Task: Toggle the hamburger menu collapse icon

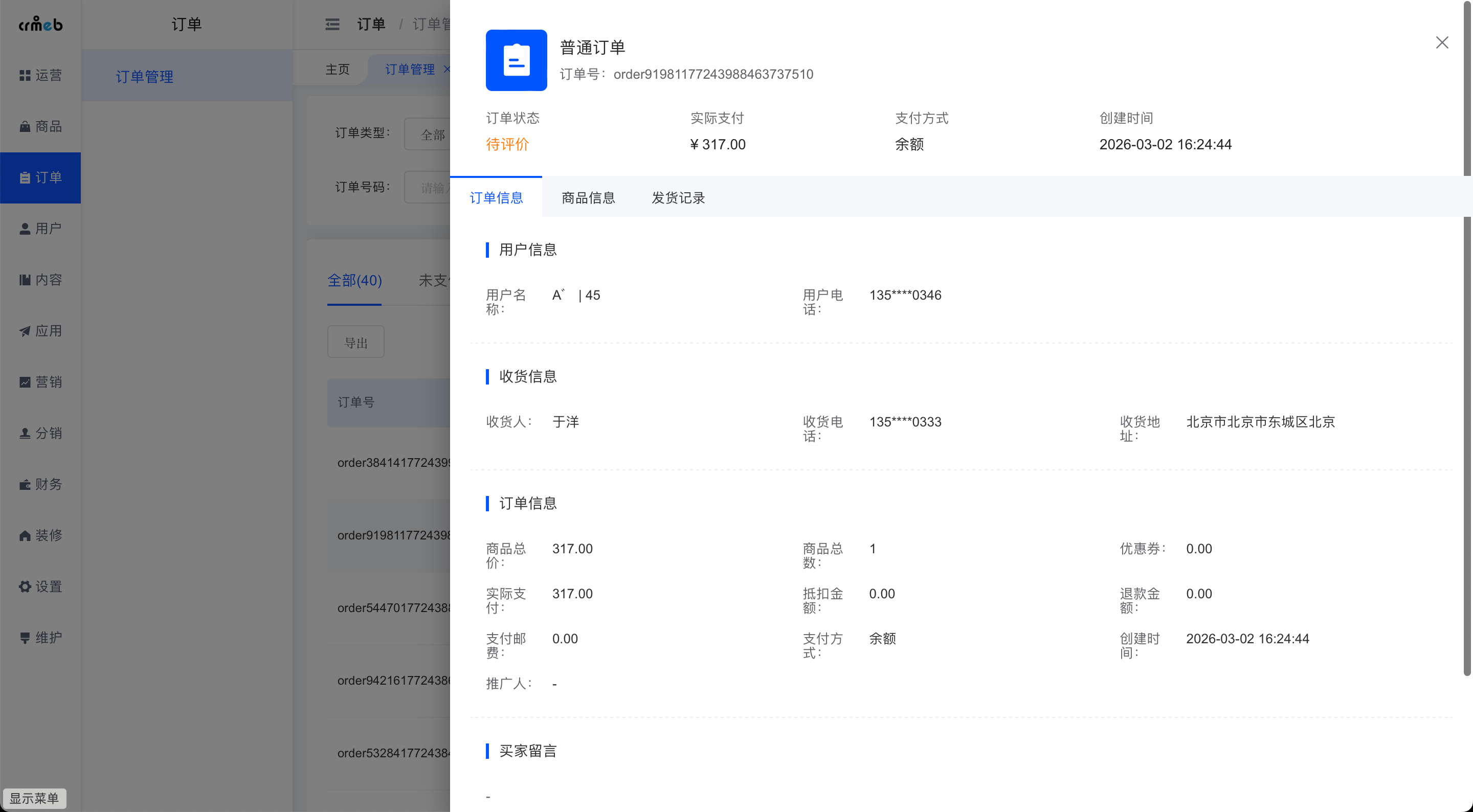Action: coord(332,24)
